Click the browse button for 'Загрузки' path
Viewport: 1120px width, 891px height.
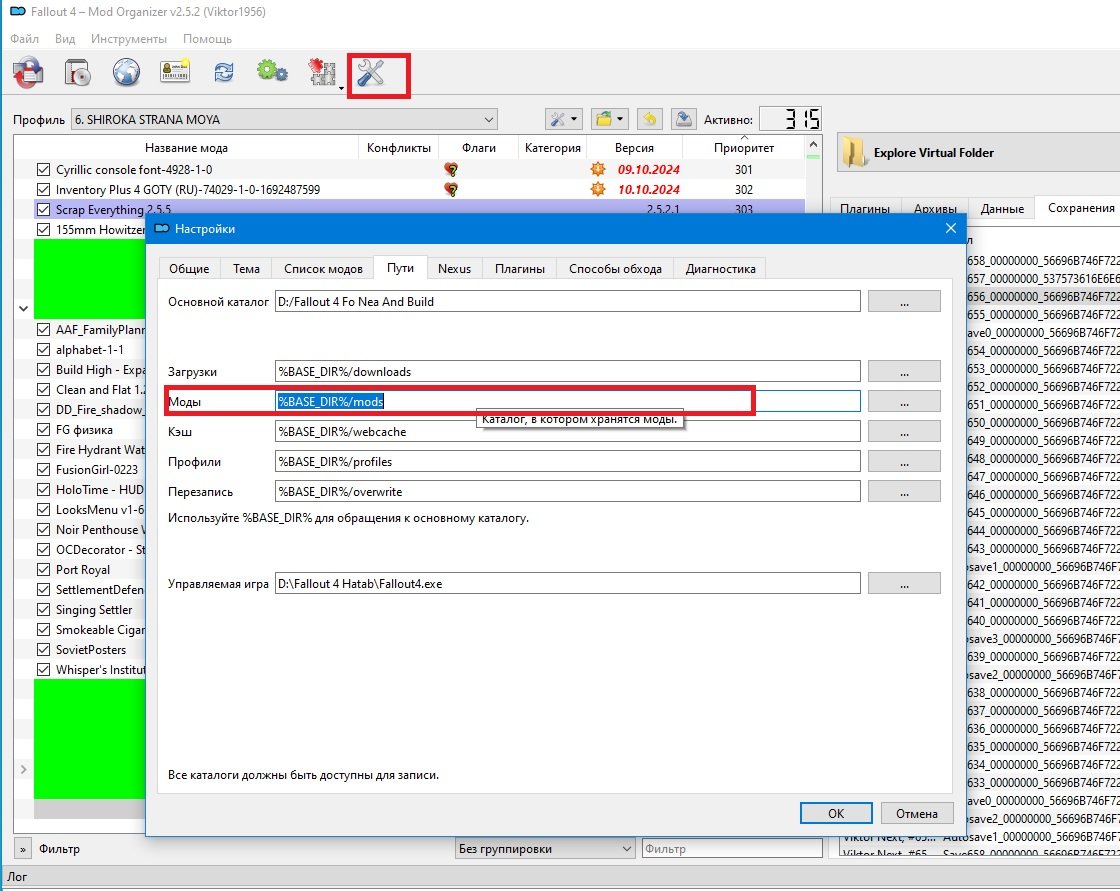click(x=903, y=371)
